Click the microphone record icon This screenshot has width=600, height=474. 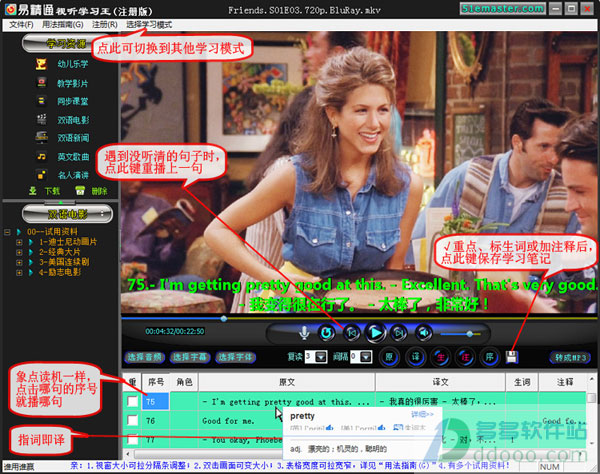tap(304, 333)
